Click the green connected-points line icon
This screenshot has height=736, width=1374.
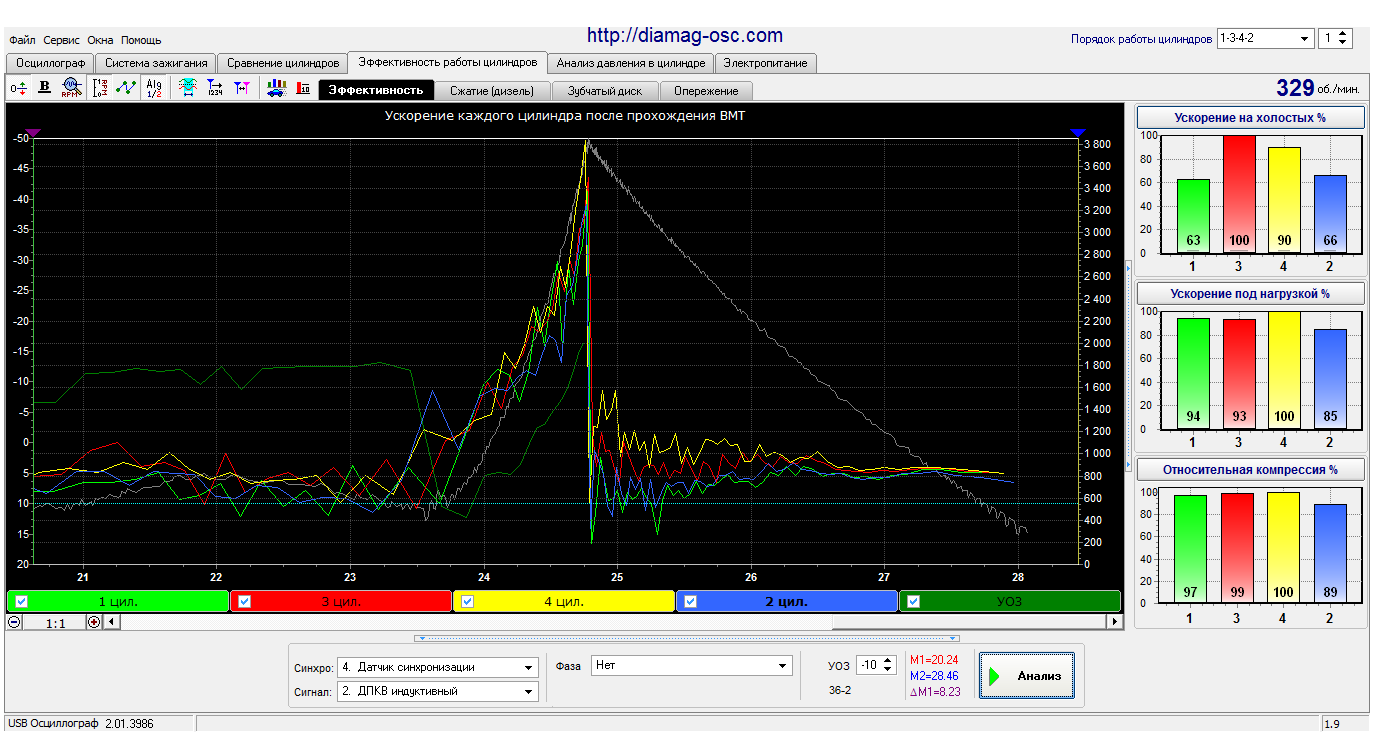point(126,88)
